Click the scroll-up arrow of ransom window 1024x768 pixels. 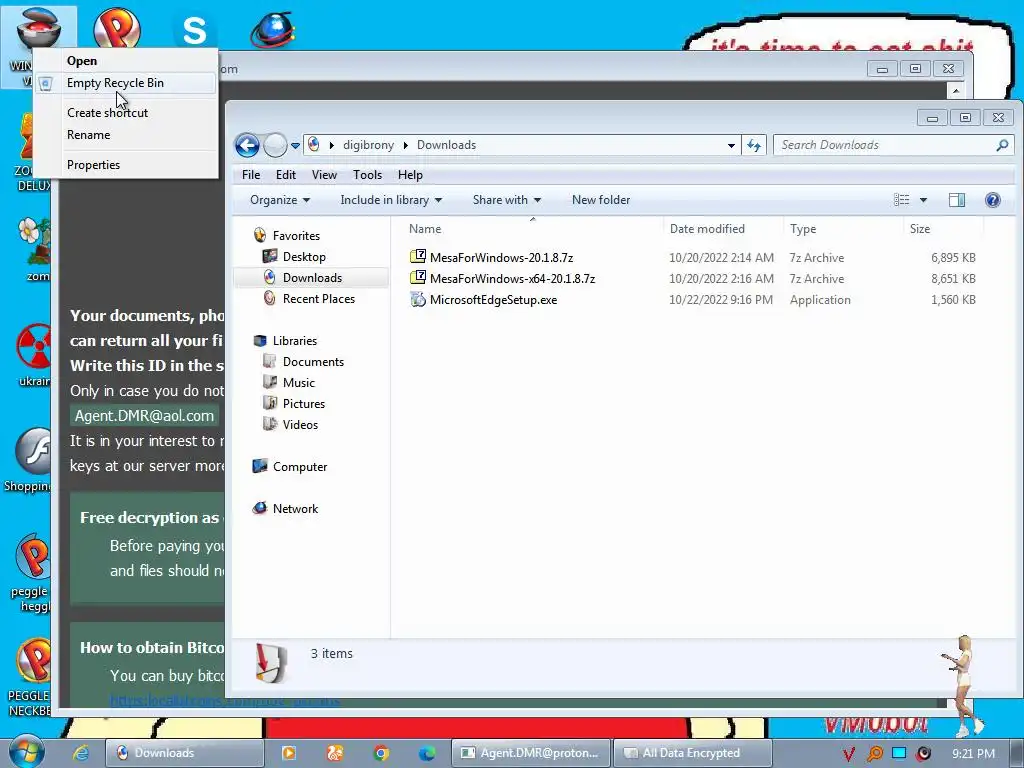[x=955, y=90]
